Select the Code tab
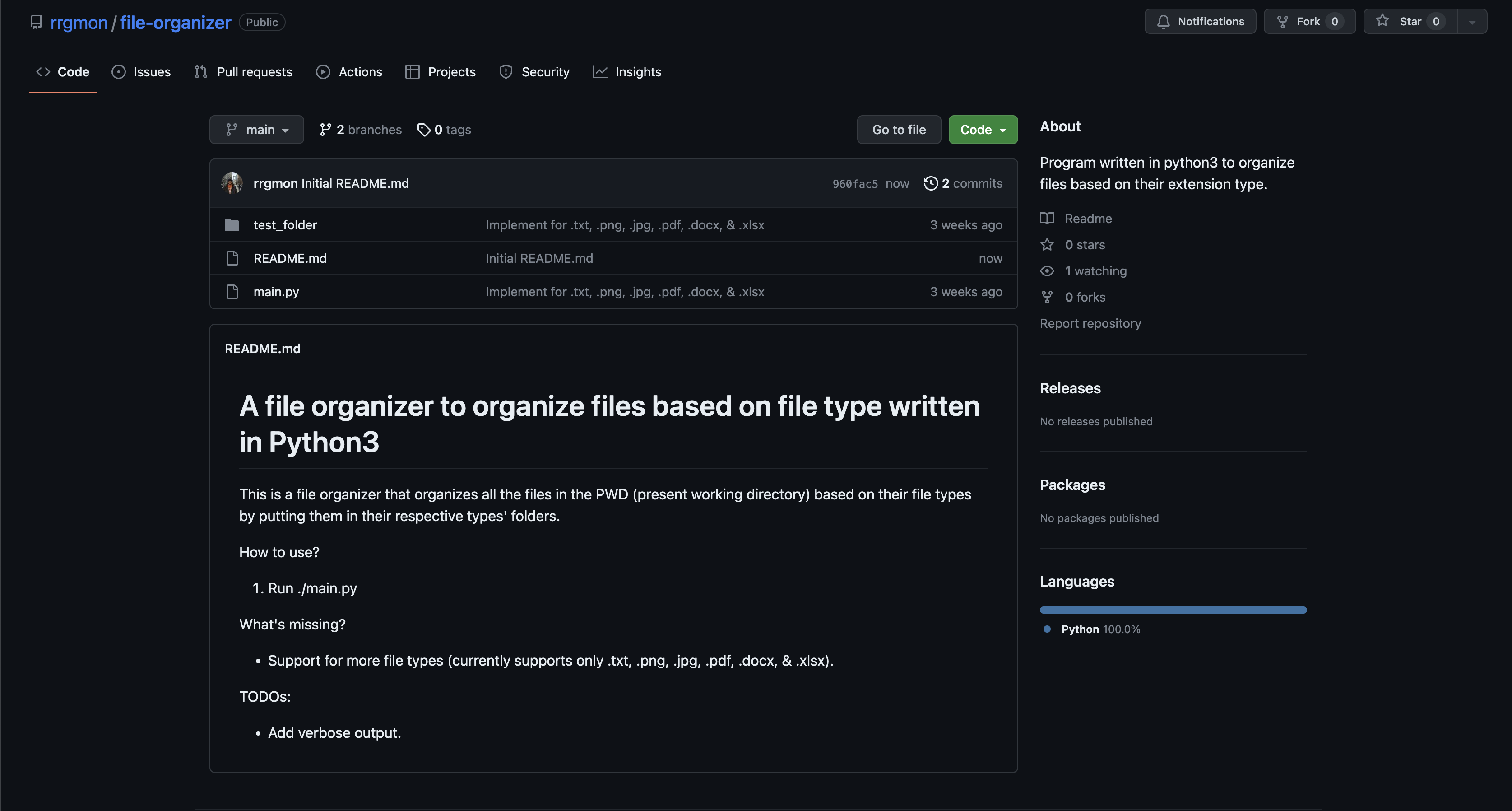Screen dimensions: 1512x811 63,71
